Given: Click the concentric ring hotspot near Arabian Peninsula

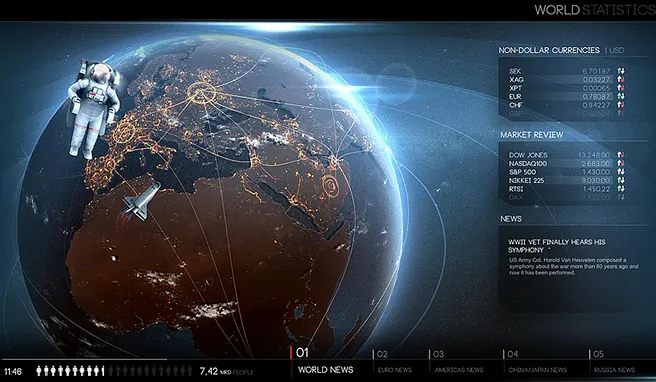Looking at the screenshot, I should 330,185.
